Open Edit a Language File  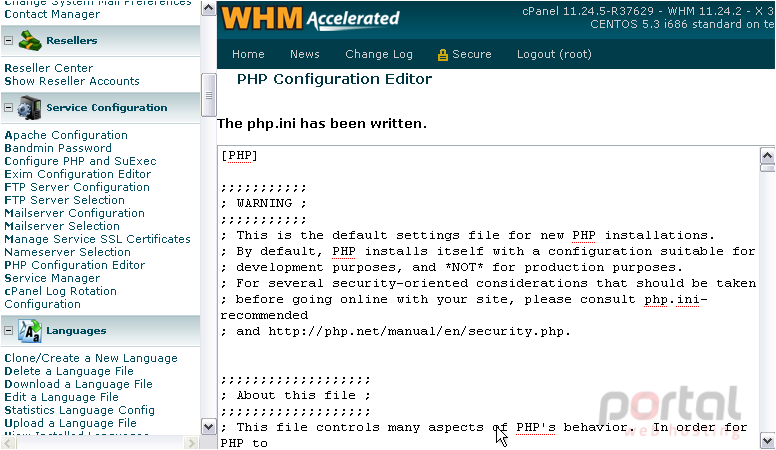61,397
